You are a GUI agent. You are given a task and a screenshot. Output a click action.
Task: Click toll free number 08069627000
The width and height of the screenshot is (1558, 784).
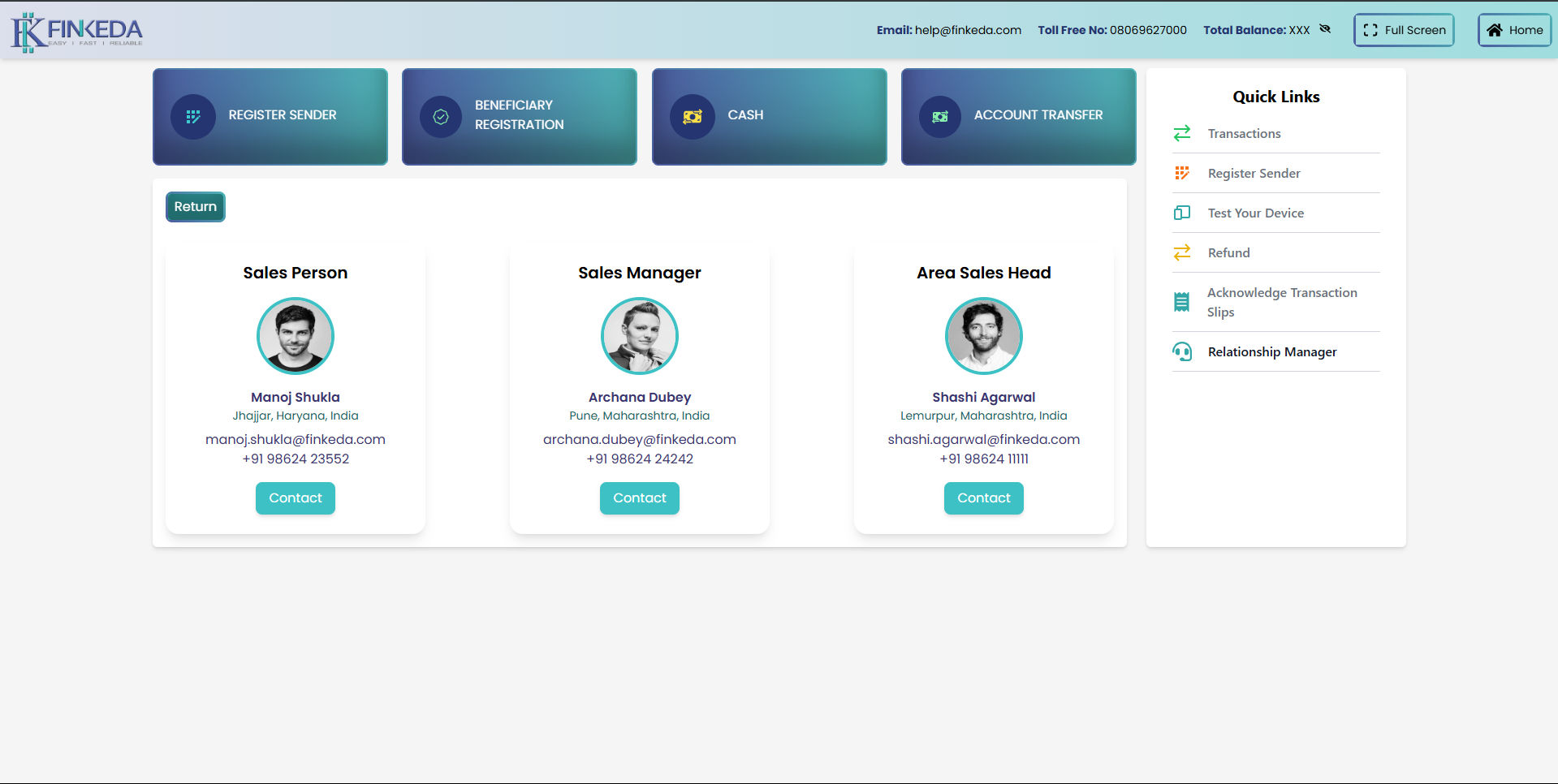(1148, 30)
